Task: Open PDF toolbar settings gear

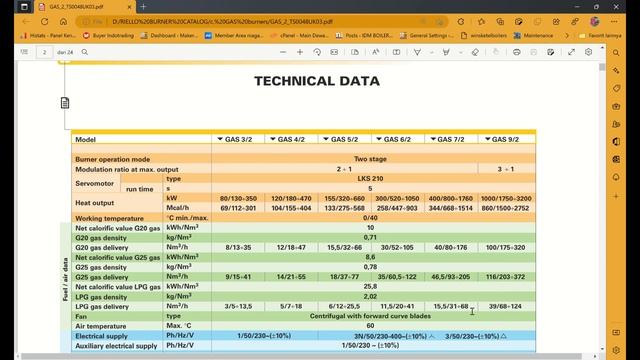Action: (x=588, y=52)
